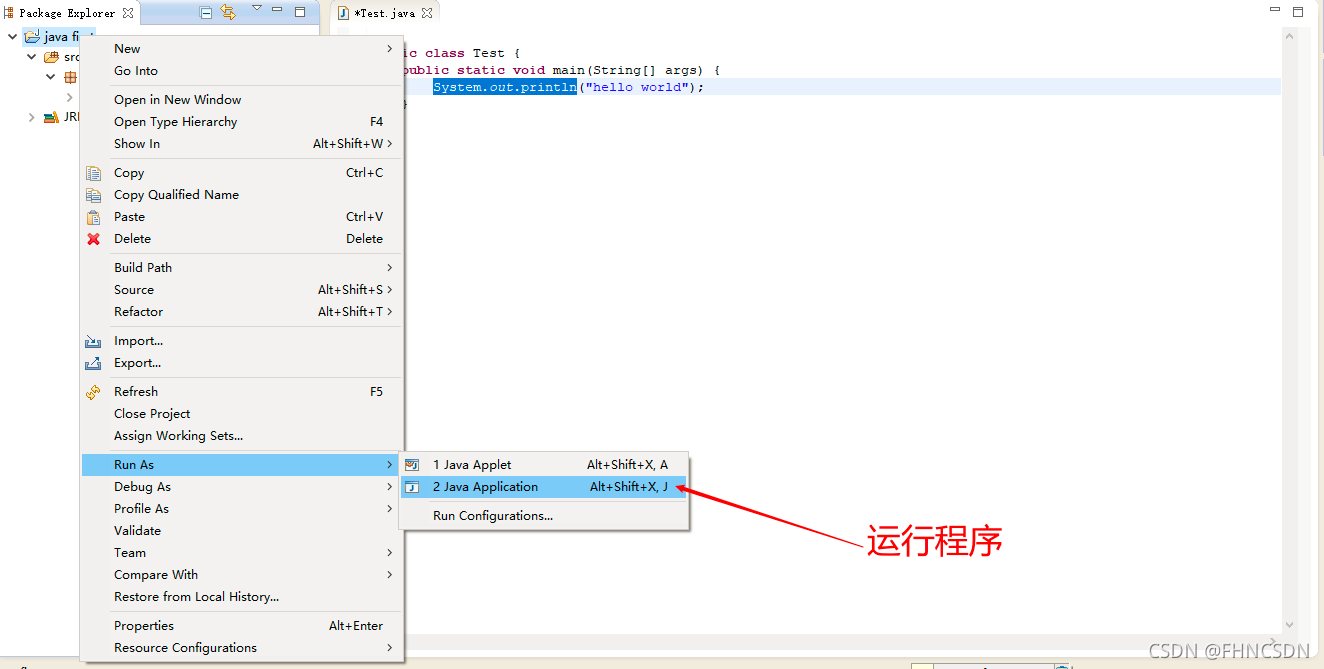Select the *Test.java editor tab
Viewport: 1324px width, 669px height.
pyautogui.click(x=385, y=13)
